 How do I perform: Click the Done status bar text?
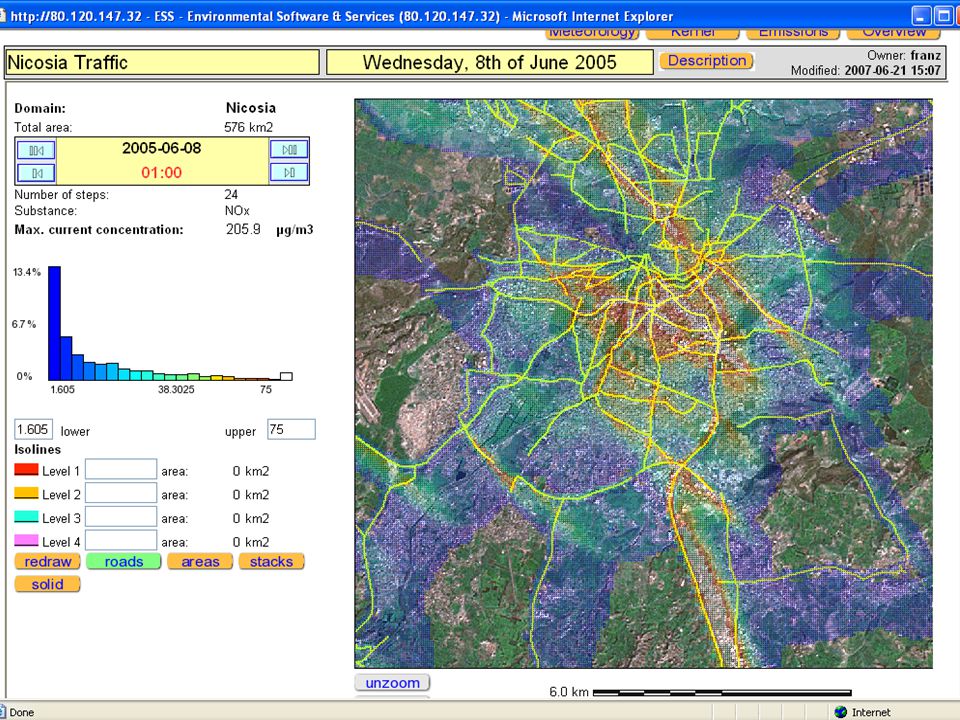pyautogui.click(x=21, y=712)
